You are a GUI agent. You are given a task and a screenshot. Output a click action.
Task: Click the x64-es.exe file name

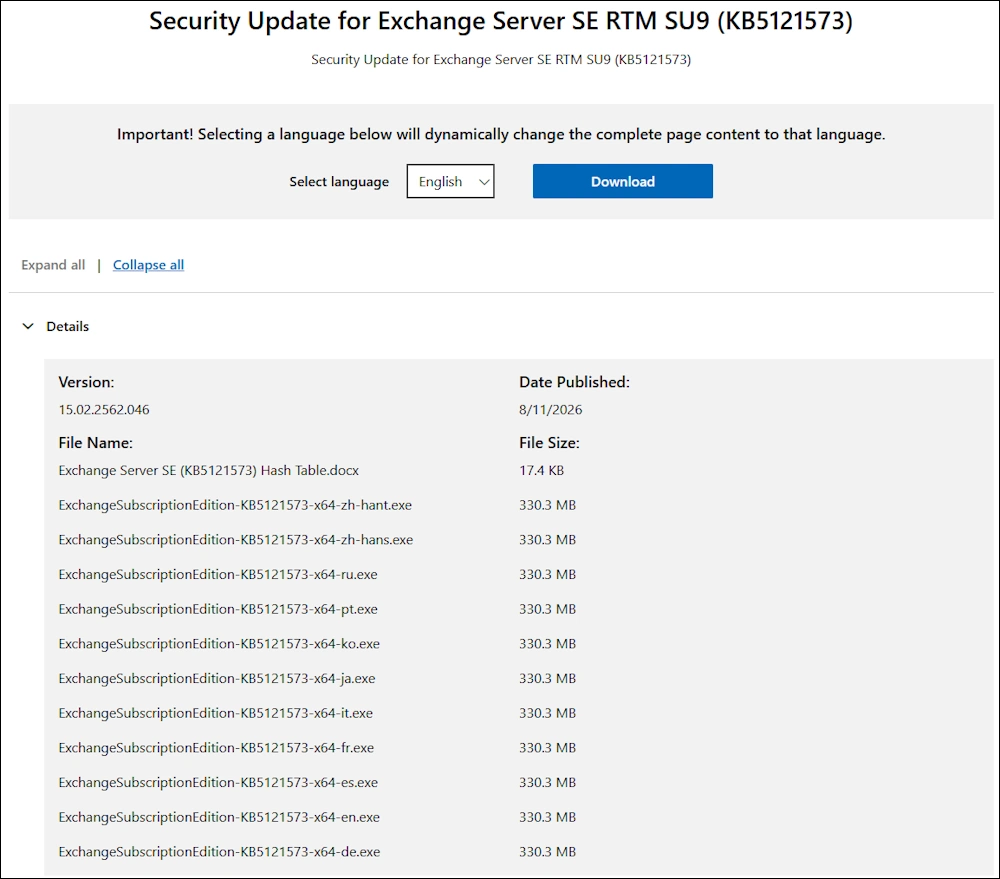pyautogui.click(x=218, y=782)
